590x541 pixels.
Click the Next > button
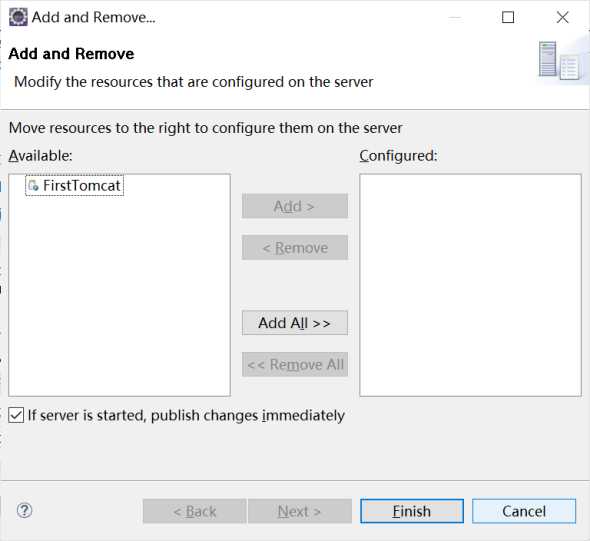click(300, 511)
